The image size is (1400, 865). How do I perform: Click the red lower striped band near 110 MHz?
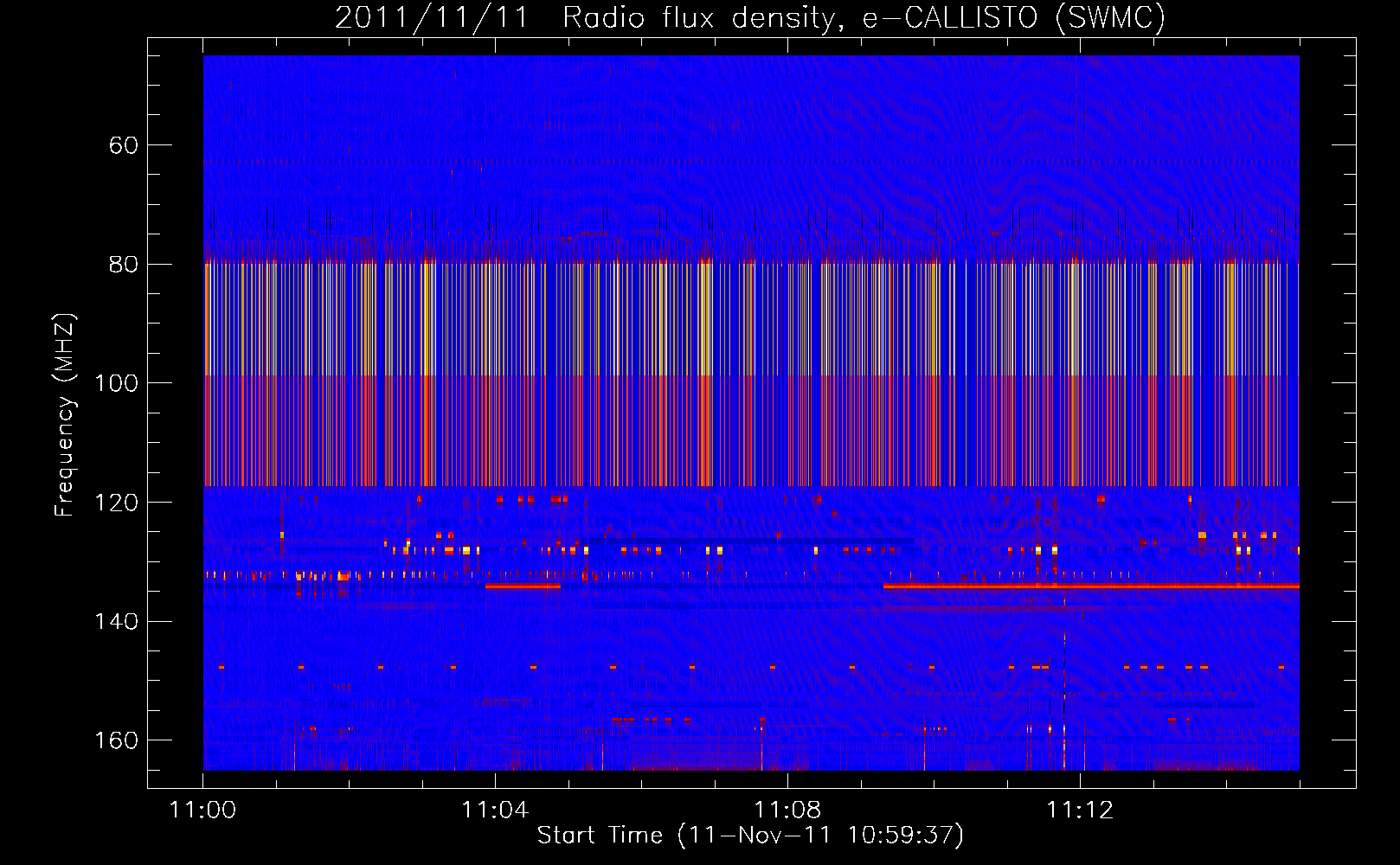pos(751,431)
